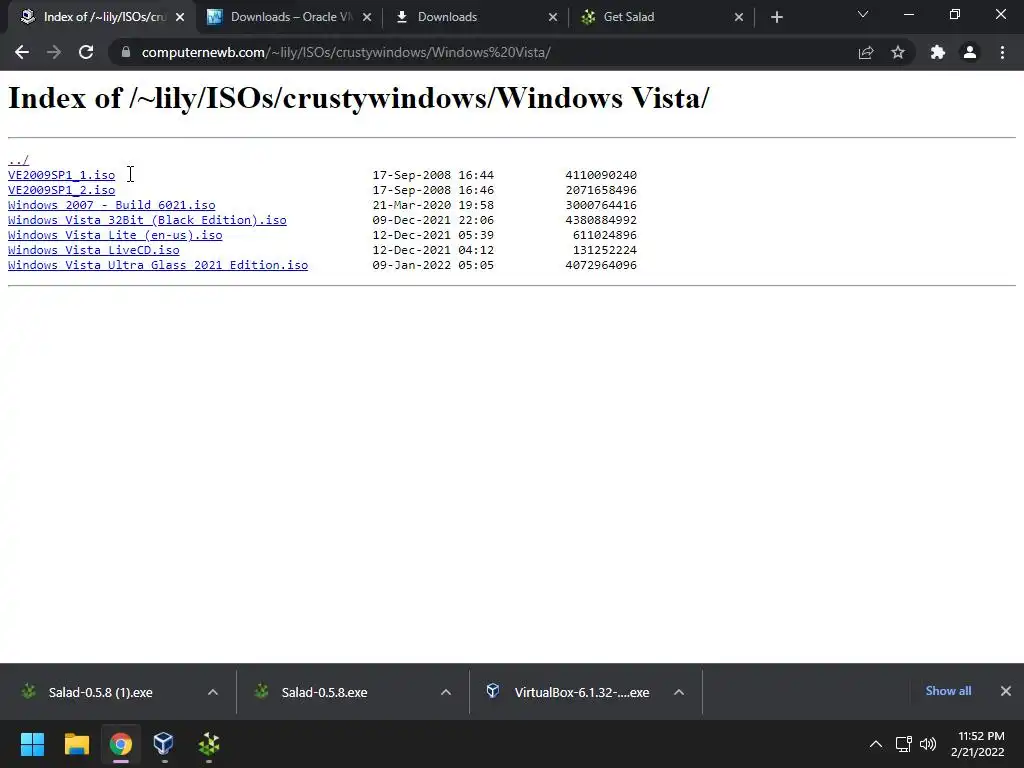Close the Downloads – Oracle VM tab
This screenshot has height=768, width=1024.
click(x=367, y=18)
